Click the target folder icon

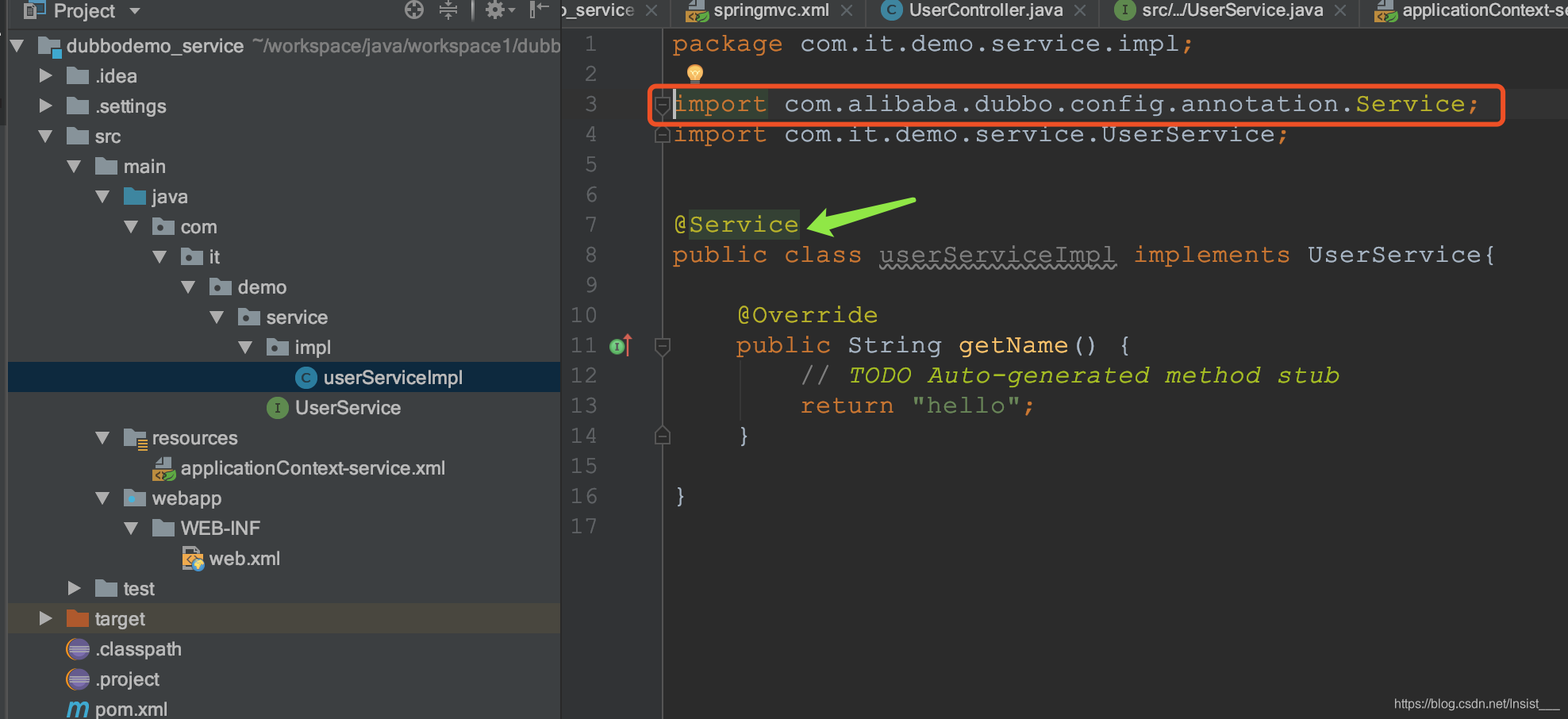[78, 618]
